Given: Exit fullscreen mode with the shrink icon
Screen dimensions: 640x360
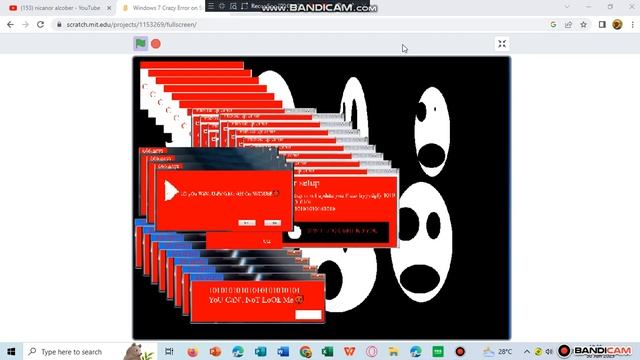Looking at the screenshot, I should tap(502, 44).
